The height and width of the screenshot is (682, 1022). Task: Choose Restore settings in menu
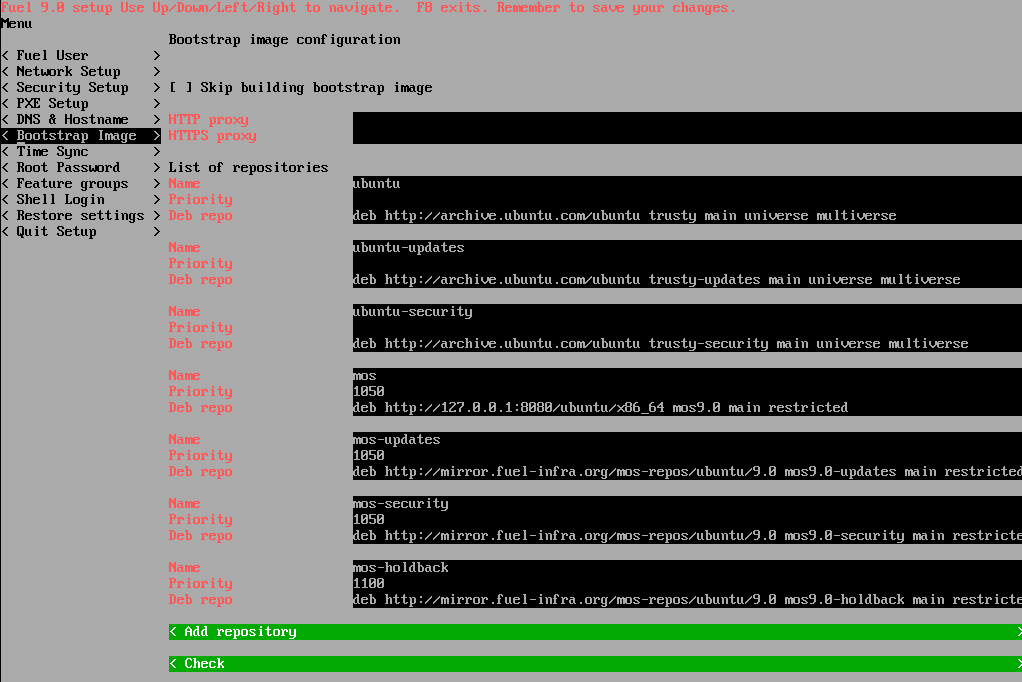tap(80, 216)
